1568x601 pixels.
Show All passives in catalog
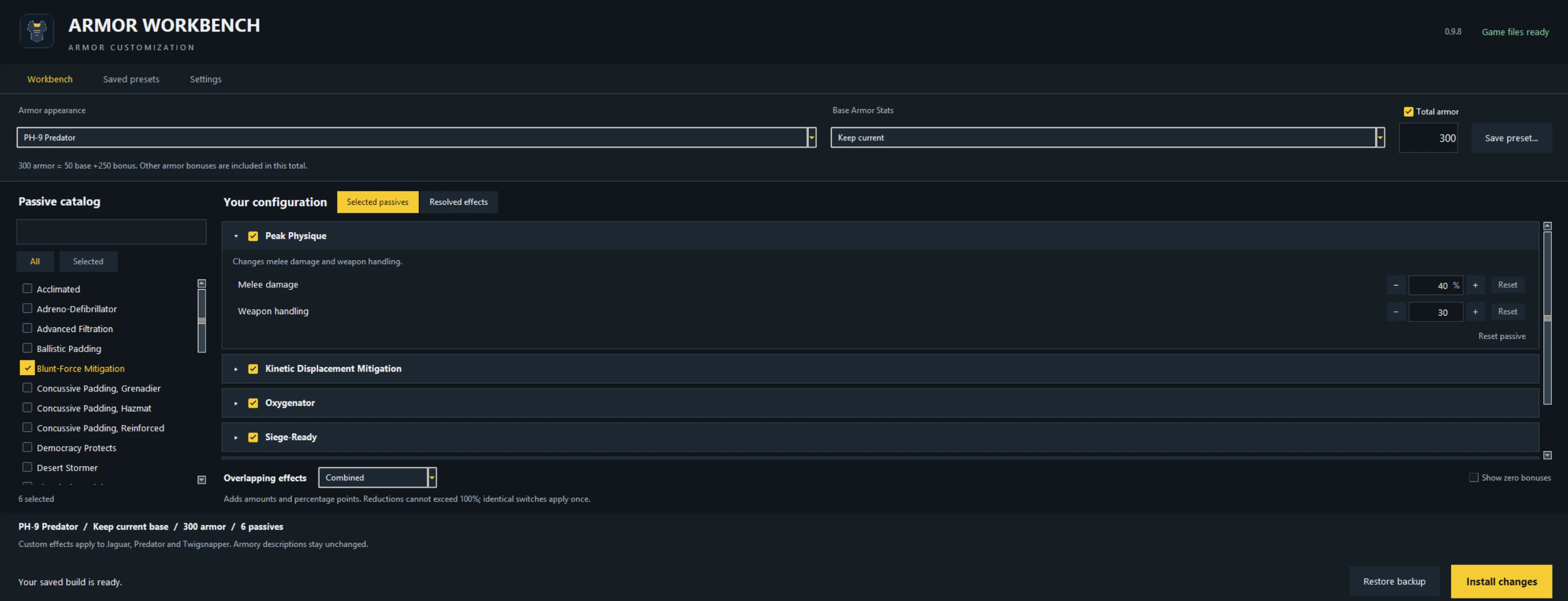tap(35, 261)
